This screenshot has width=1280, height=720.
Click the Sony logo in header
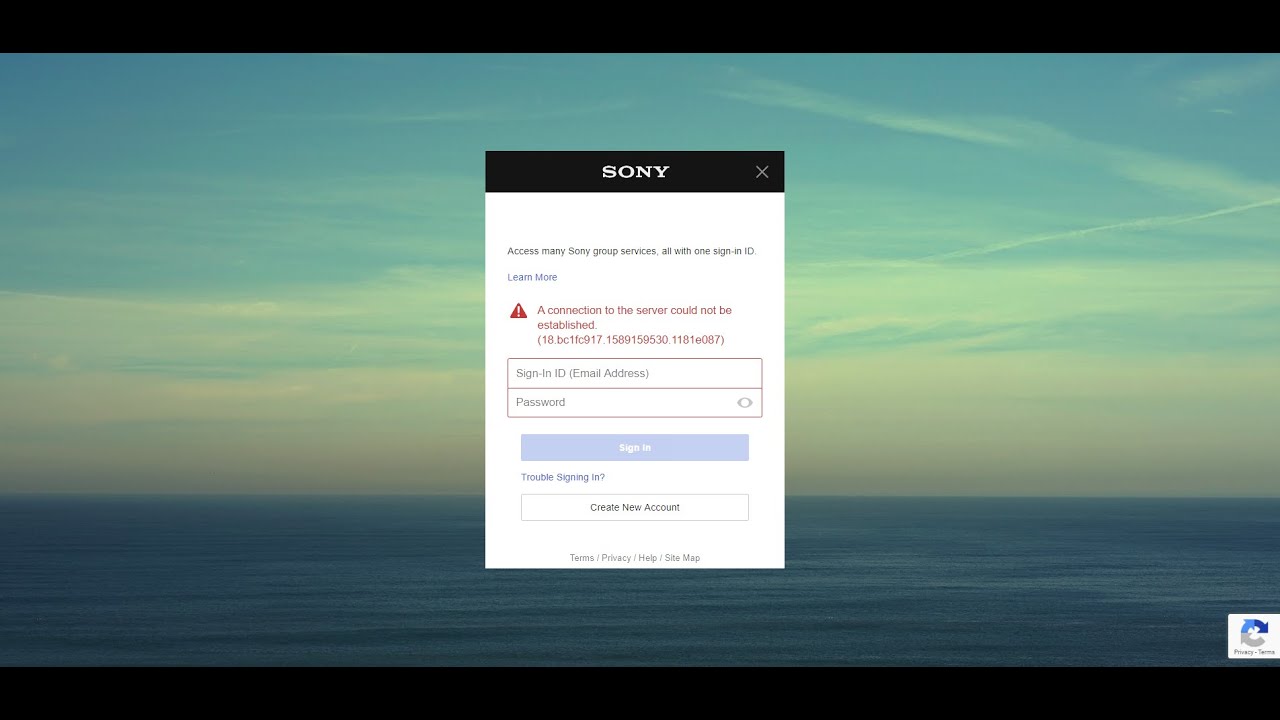tap(635, 172)
